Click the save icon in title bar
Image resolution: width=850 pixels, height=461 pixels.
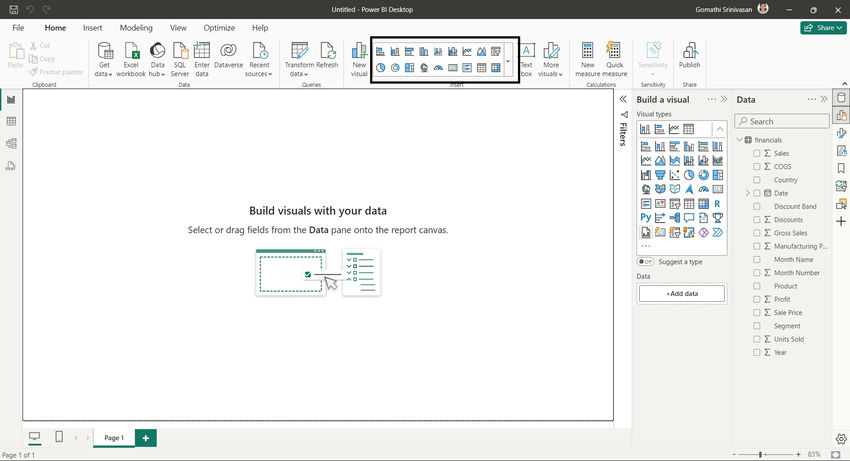click(14, 9)
